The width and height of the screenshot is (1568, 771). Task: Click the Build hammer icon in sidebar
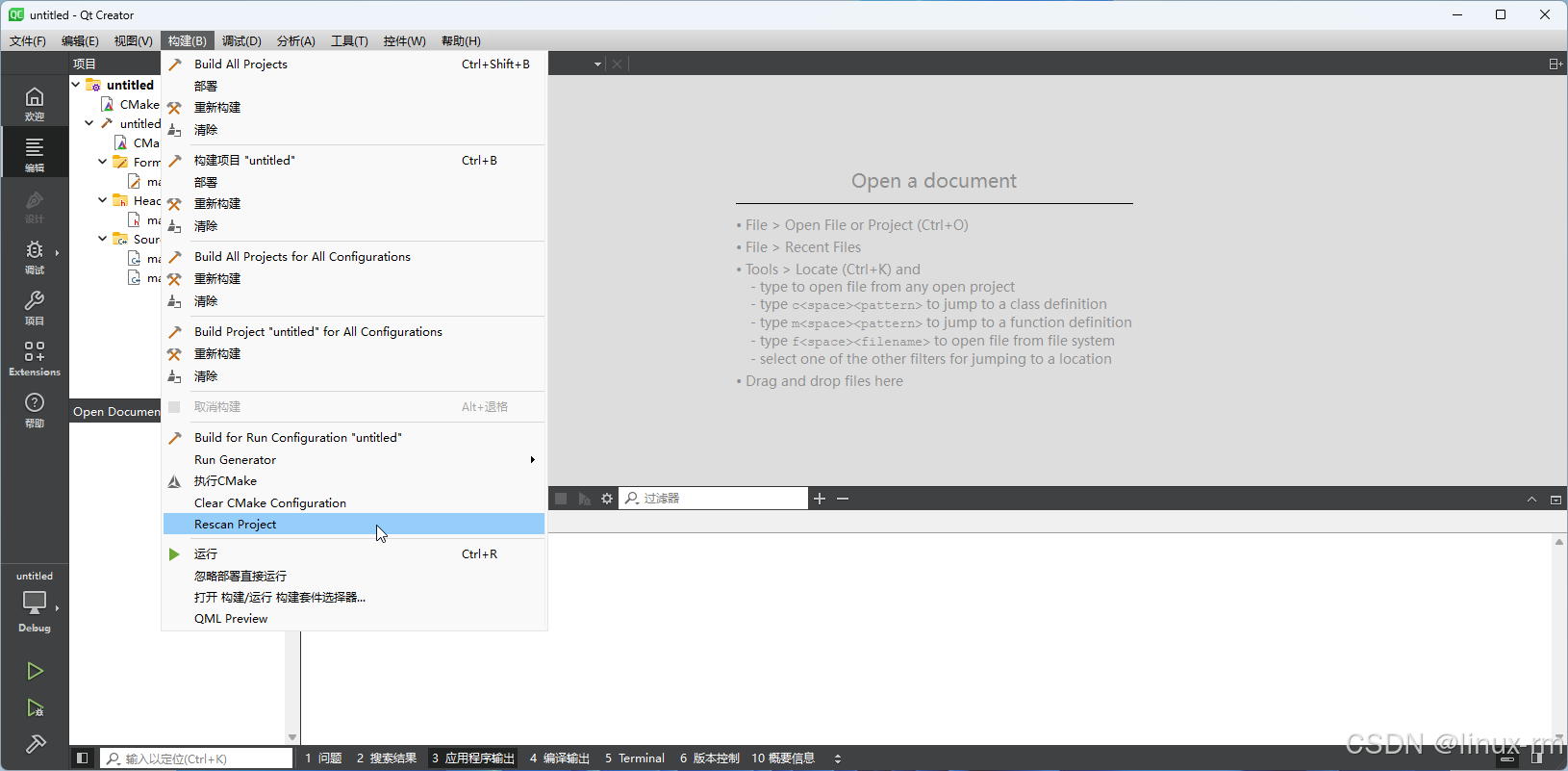pos(35,744)
